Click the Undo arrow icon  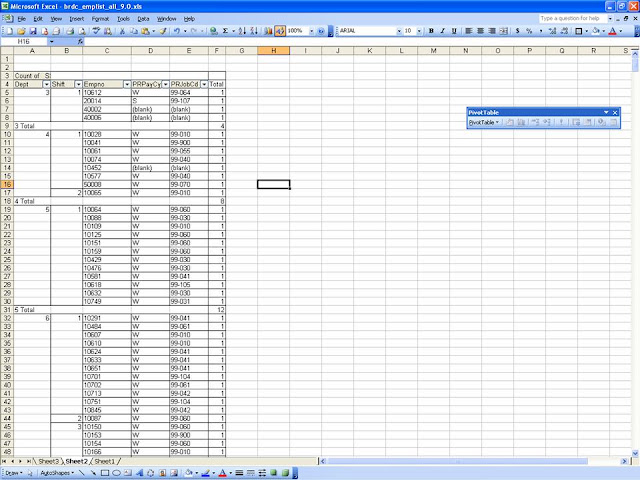point(177,31)
